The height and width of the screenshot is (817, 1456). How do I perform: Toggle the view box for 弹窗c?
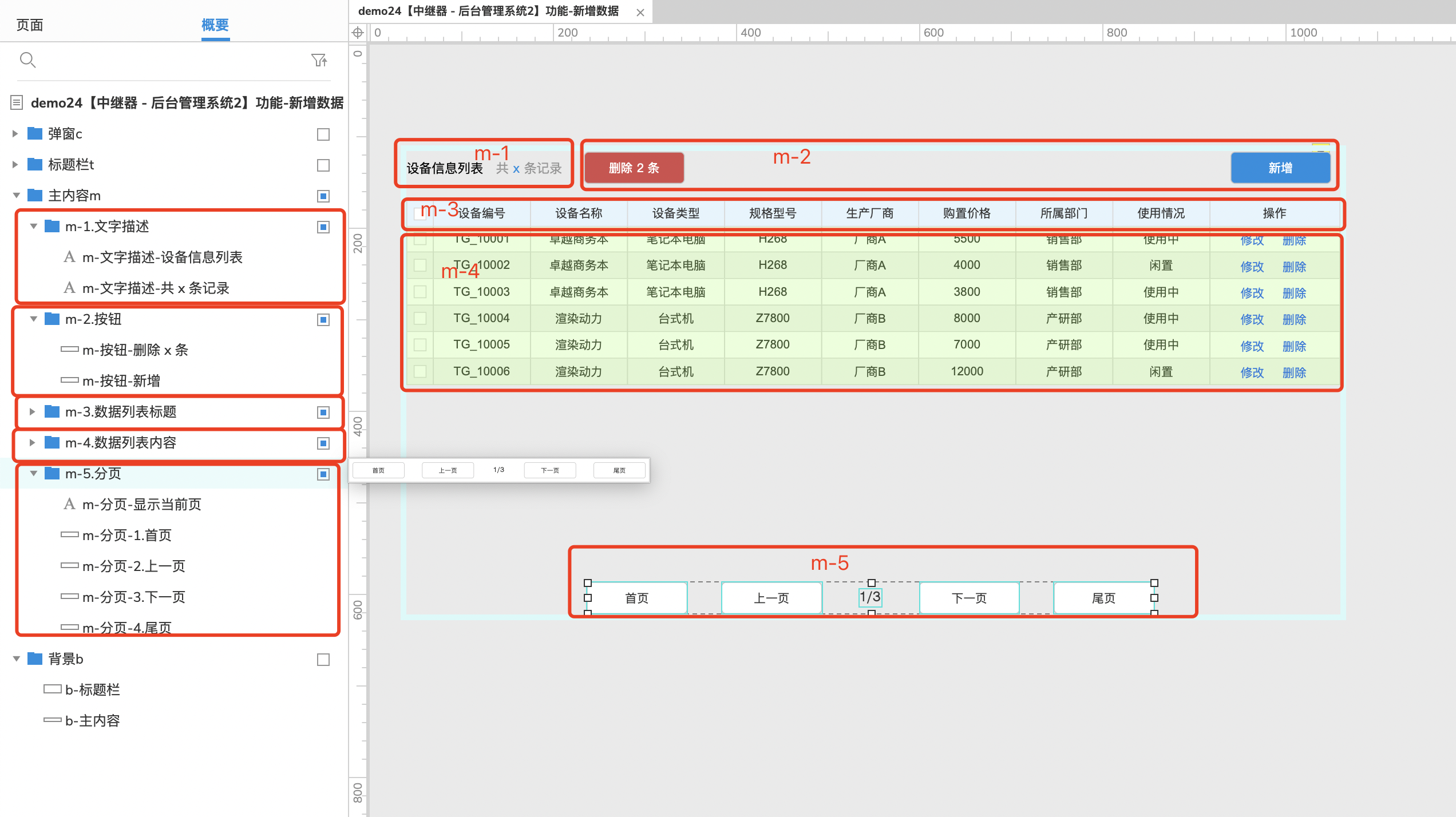click(323, 134)
